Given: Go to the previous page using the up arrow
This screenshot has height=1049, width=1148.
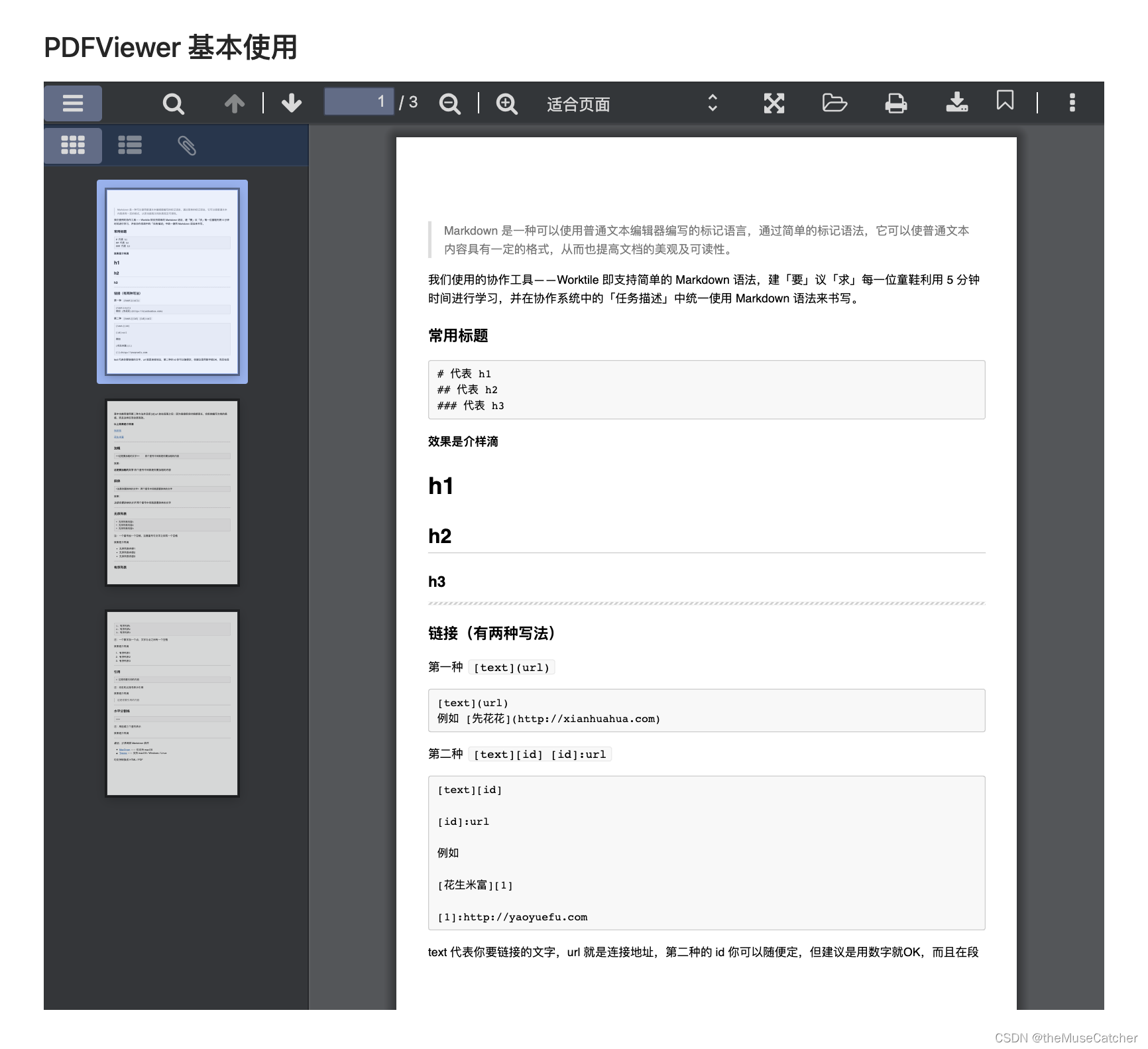Looking at the screenshot, I should click(234, 103).
